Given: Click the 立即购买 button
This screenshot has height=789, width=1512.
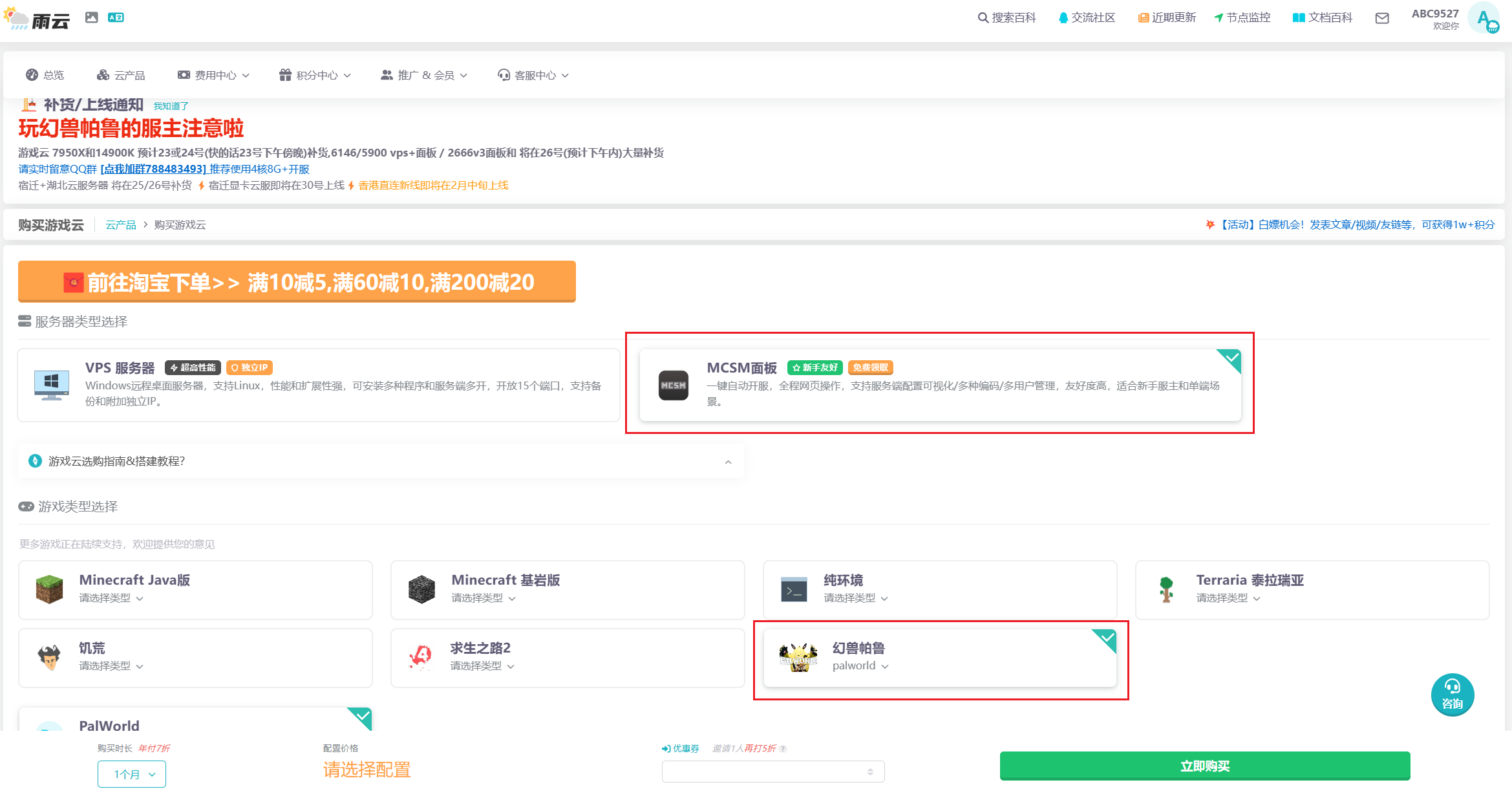Looking at the screenshot, I should pos(1204,766).
